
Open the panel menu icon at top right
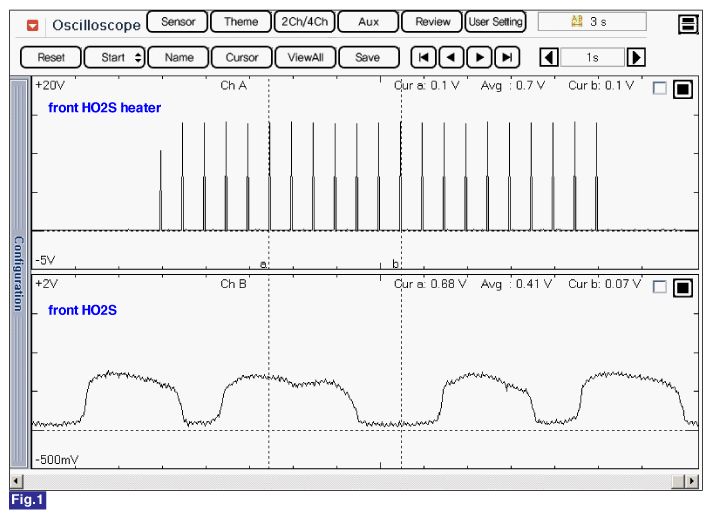click(687, 24)
